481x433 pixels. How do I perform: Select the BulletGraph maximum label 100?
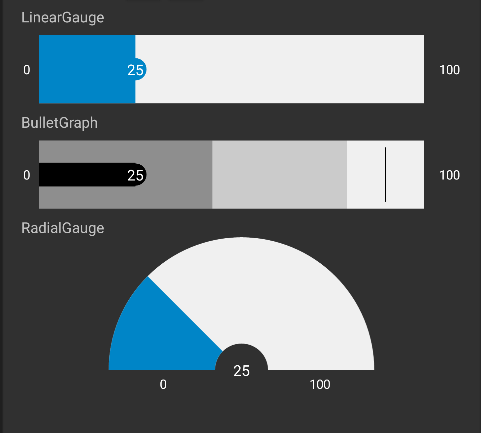[449, 175]
